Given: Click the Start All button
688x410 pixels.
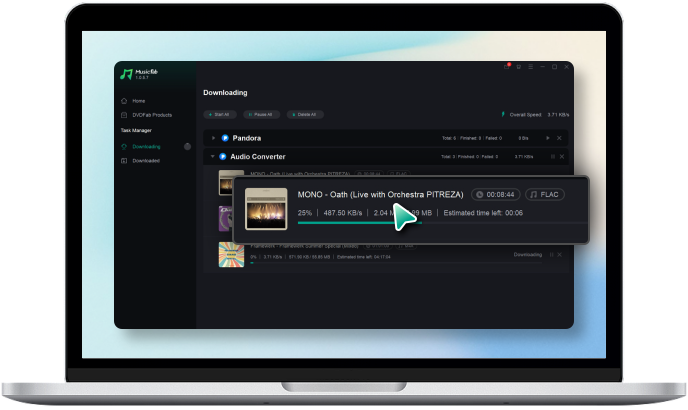Looking at the screenshot, I should point(220,115).
